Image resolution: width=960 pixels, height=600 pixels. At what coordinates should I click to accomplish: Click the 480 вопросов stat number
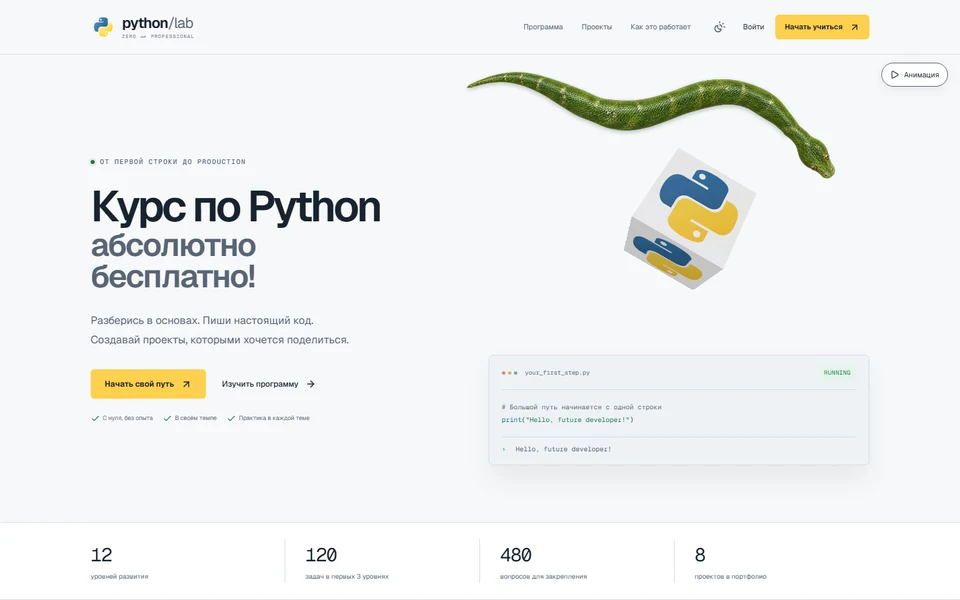click(516, 555)
